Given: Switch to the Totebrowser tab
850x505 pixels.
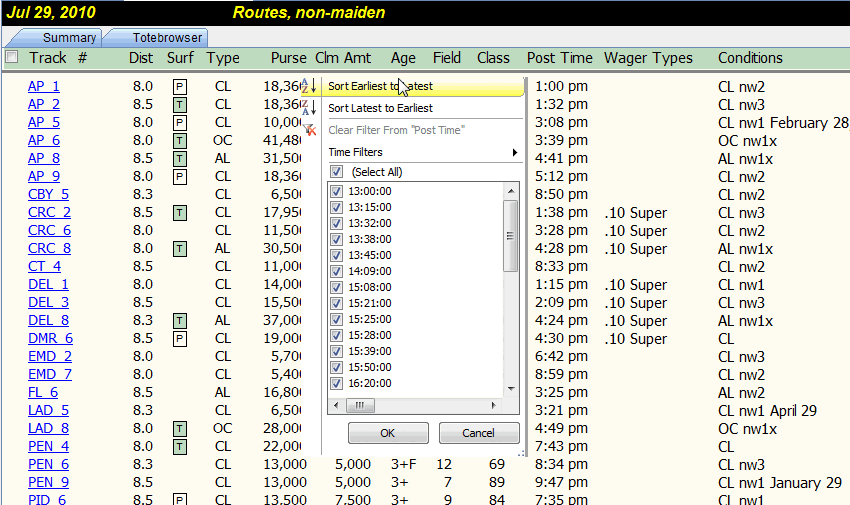Looking at the screenshot, I should [167, 37].
